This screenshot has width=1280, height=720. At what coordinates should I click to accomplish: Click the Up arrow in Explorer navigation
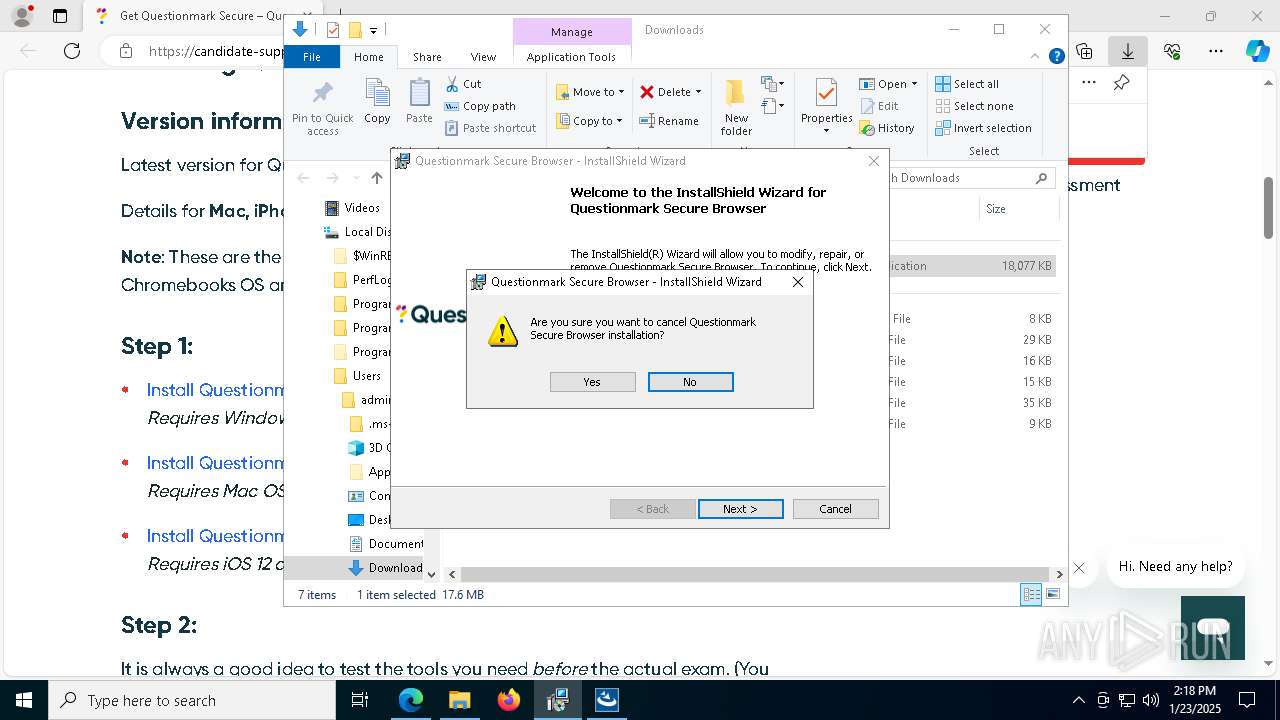376,178
